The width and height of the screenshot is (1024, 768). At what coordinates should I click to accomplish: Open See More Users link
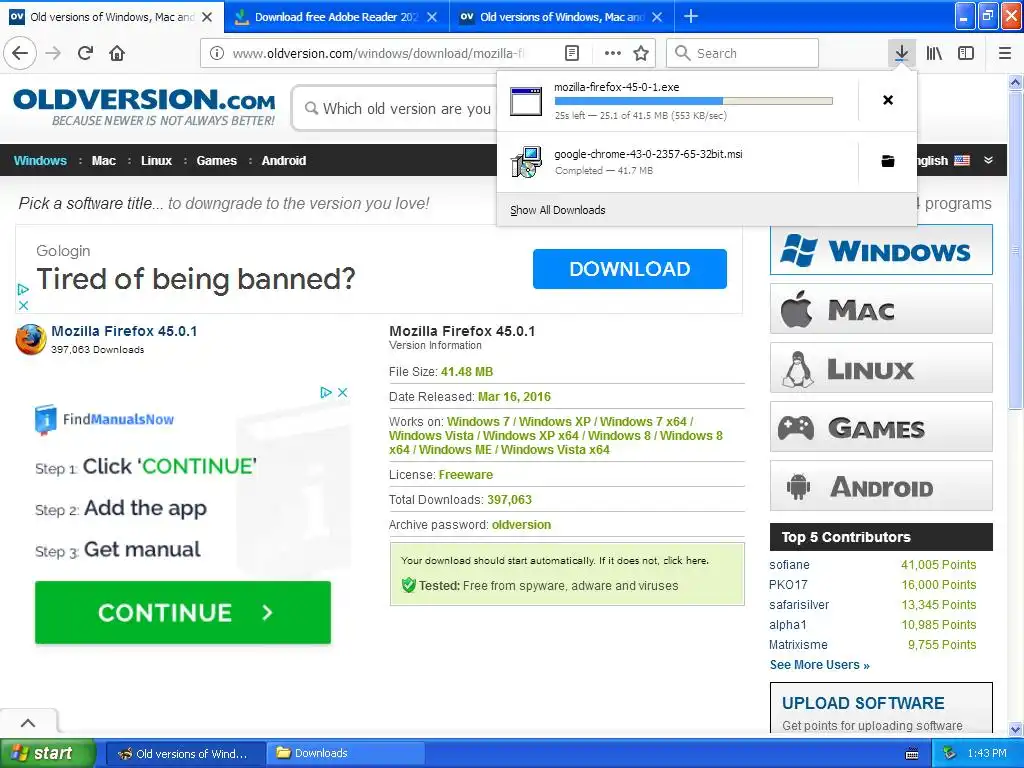click(x=820, y=665)
